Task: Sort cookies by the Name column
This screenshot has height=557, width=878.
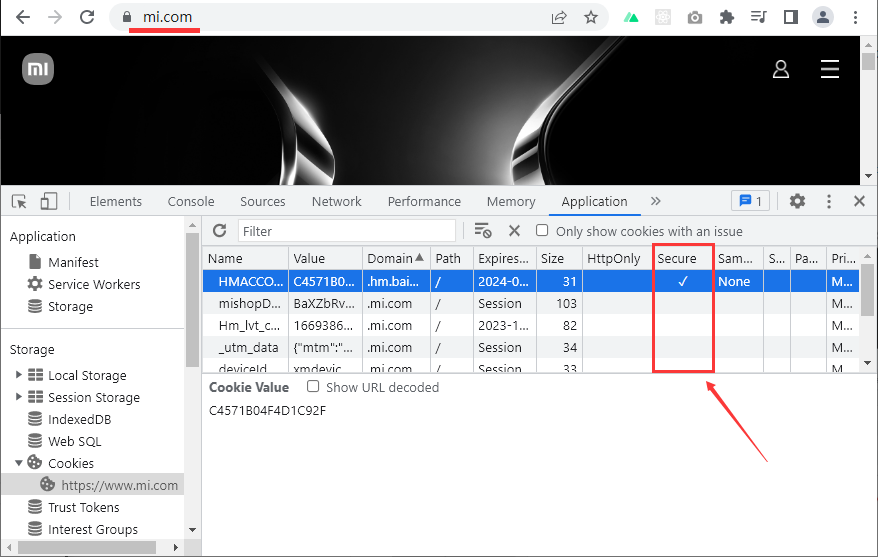Action: click(x=245, y=258)
